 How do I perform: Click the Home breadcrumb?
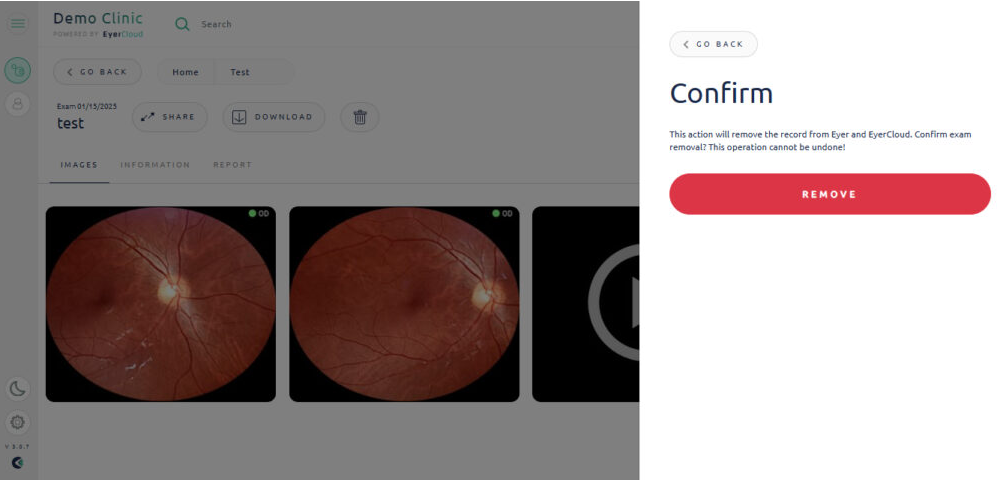(x=186, y=72)
